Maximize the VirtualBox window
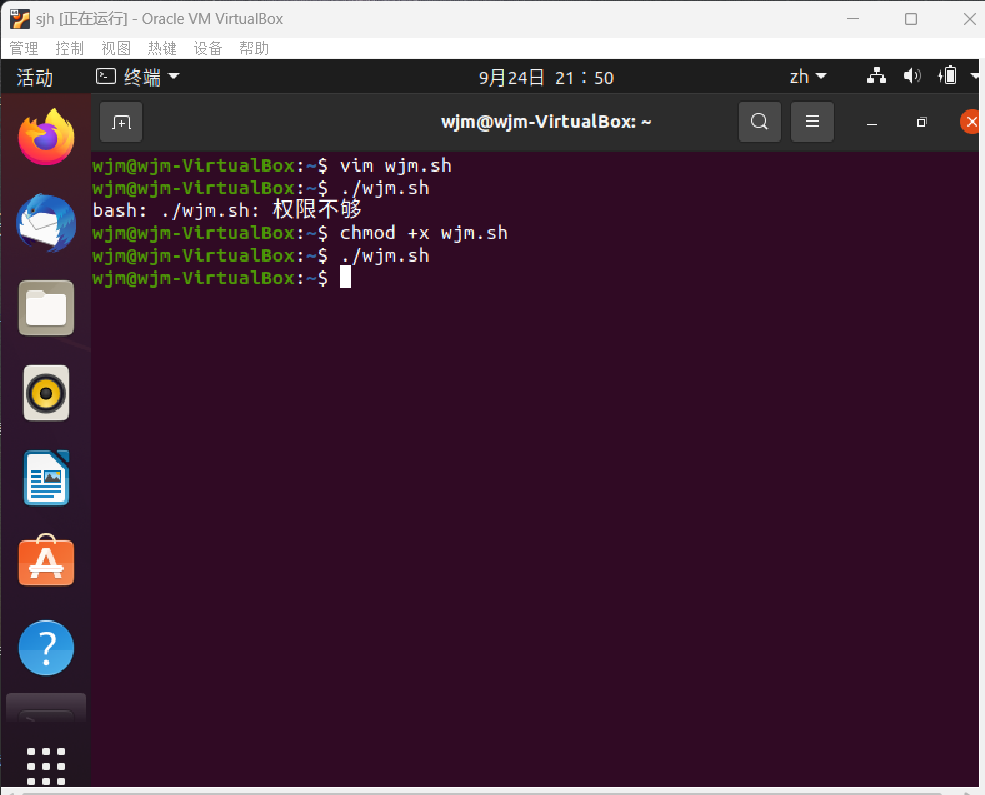 pos(911,19)
